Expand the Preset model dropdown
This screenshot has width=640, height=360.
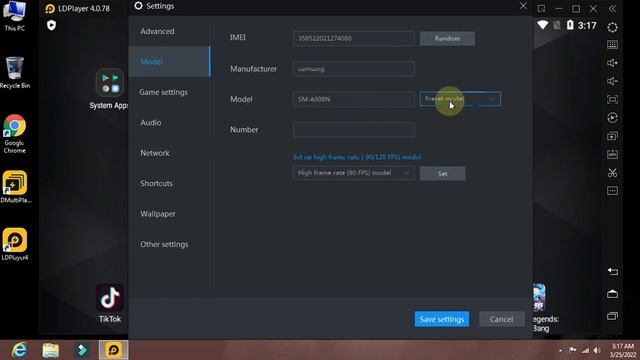(x=460, y=99)
